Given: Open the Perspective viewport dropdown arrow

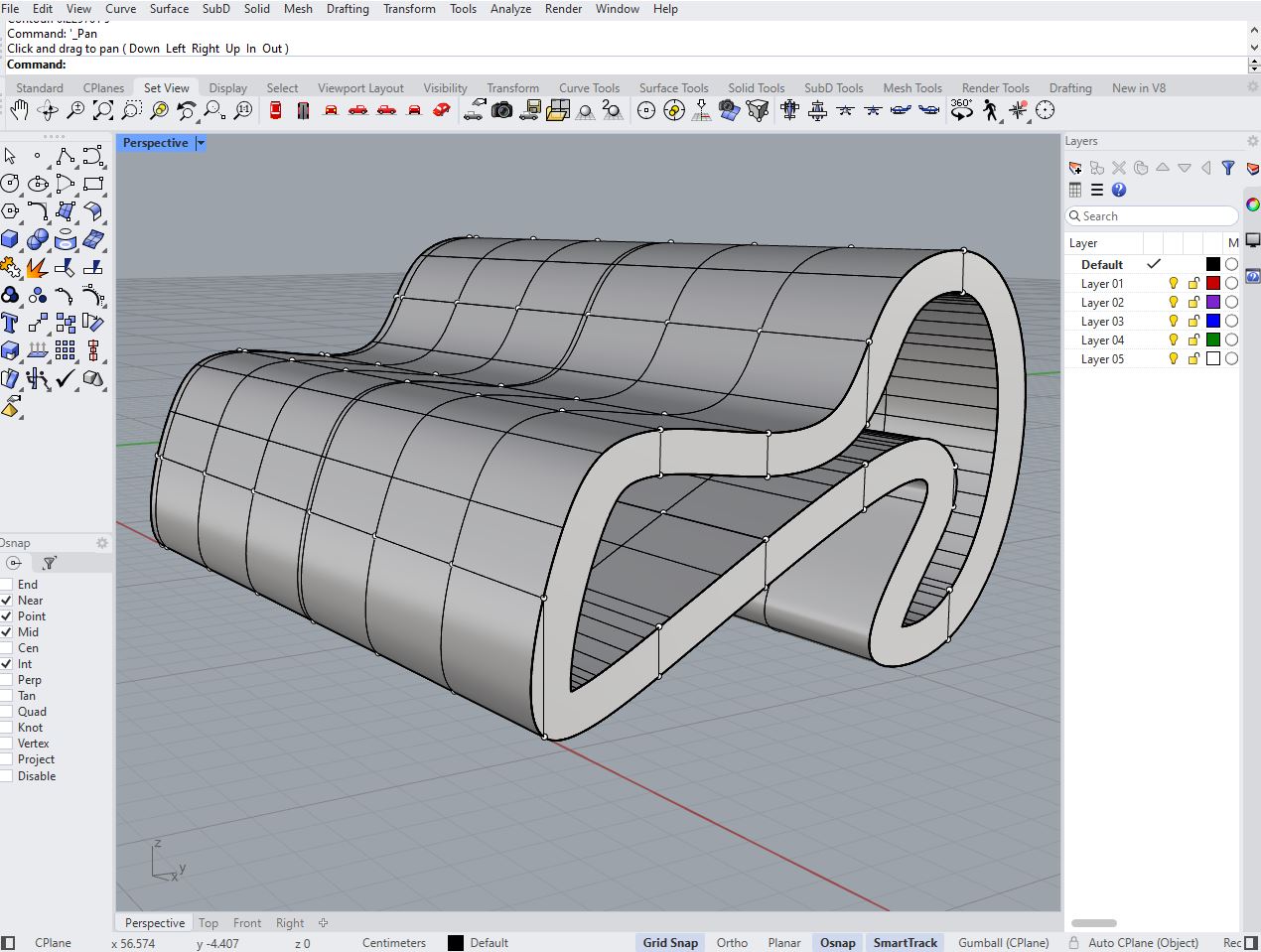Looking at the screenshot, I should click(201, 143).
